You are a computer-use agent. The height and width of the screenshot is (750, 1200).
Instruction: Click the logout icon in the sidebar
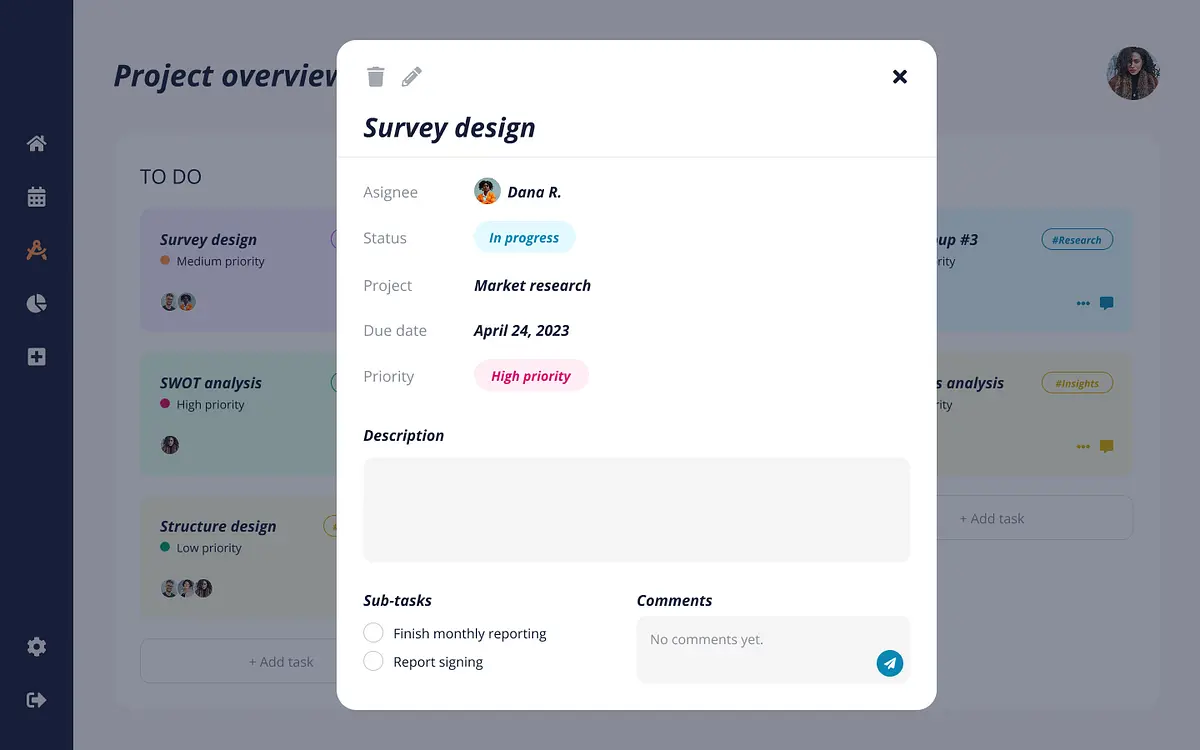pyautogui.click(x=37, y=700)
